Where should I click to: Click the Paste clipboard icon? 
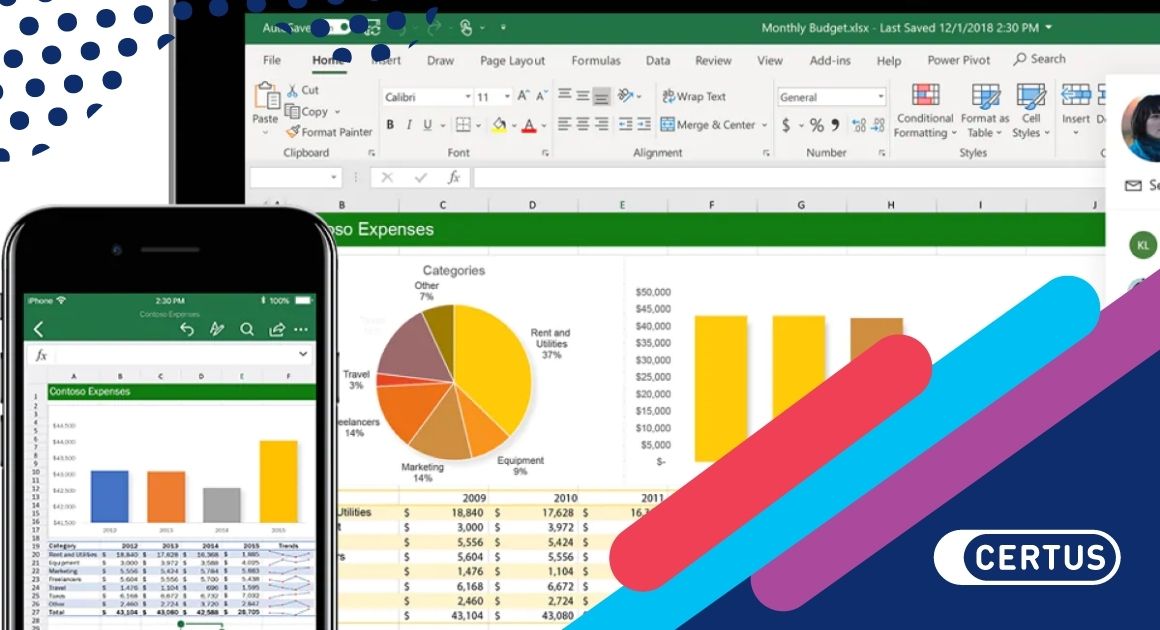click(266, 96)
